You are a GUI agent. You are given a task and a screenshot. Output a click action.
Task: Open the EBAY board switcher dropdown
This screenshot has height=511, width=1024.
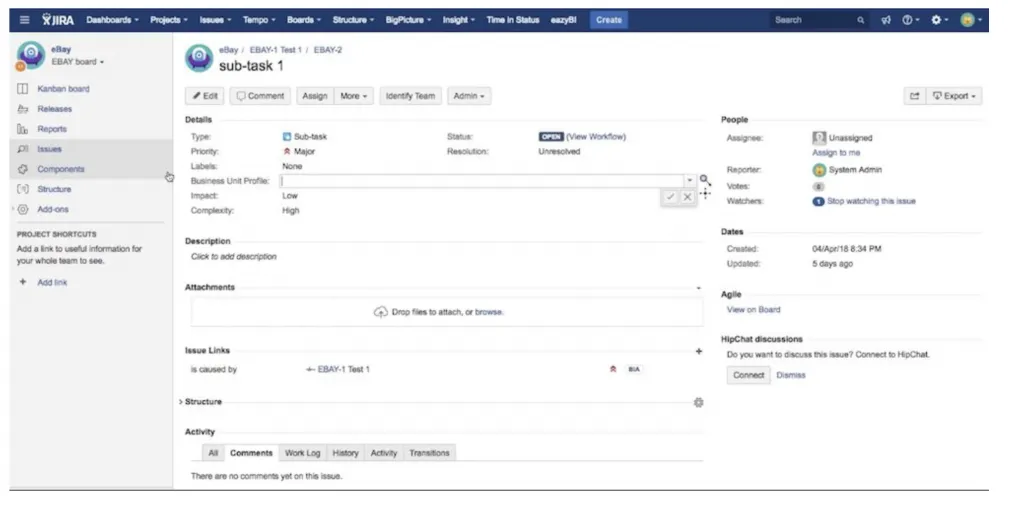click(78, 62)
